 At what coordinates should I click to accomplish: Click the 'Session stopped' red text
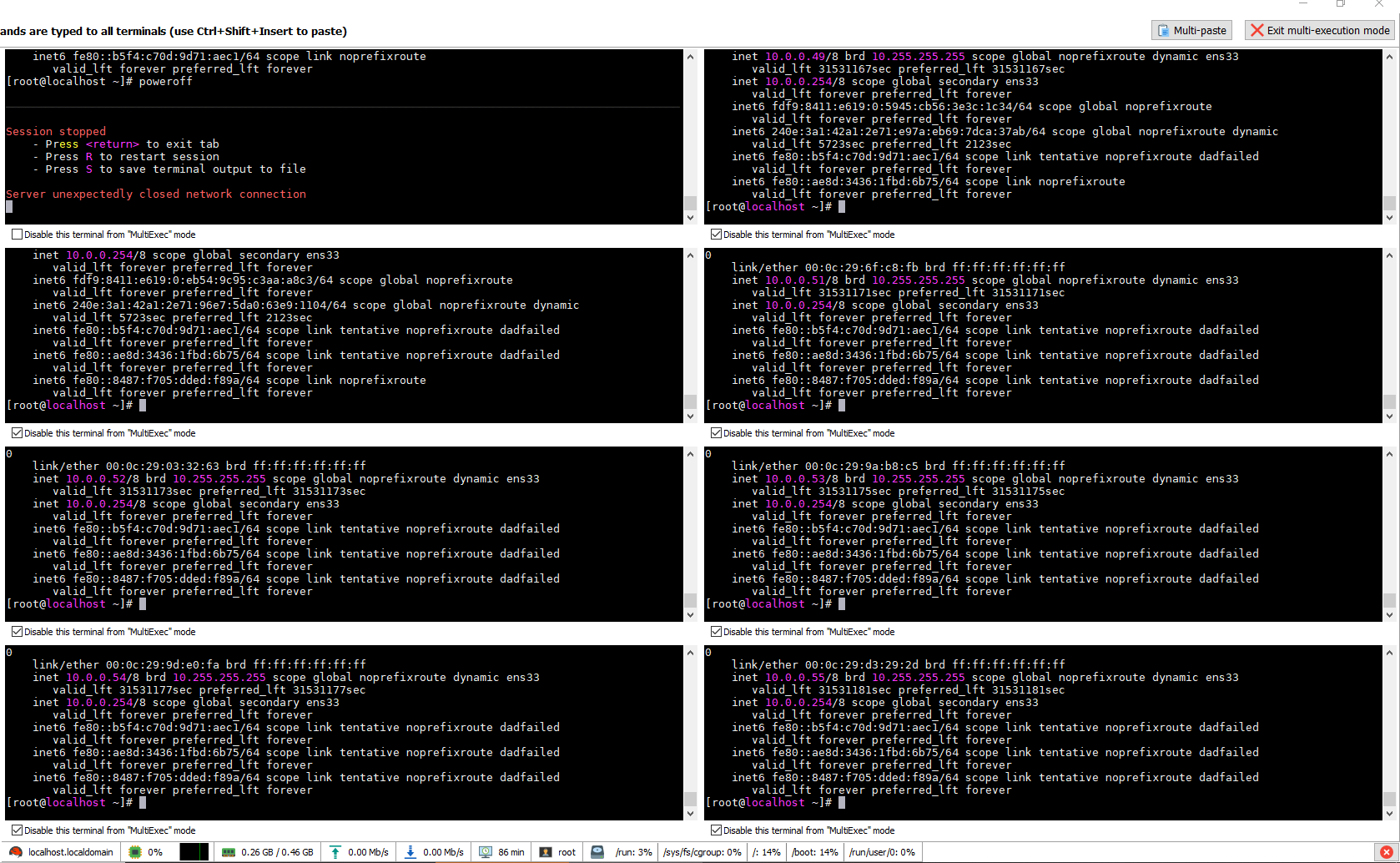tap(56, 131)
